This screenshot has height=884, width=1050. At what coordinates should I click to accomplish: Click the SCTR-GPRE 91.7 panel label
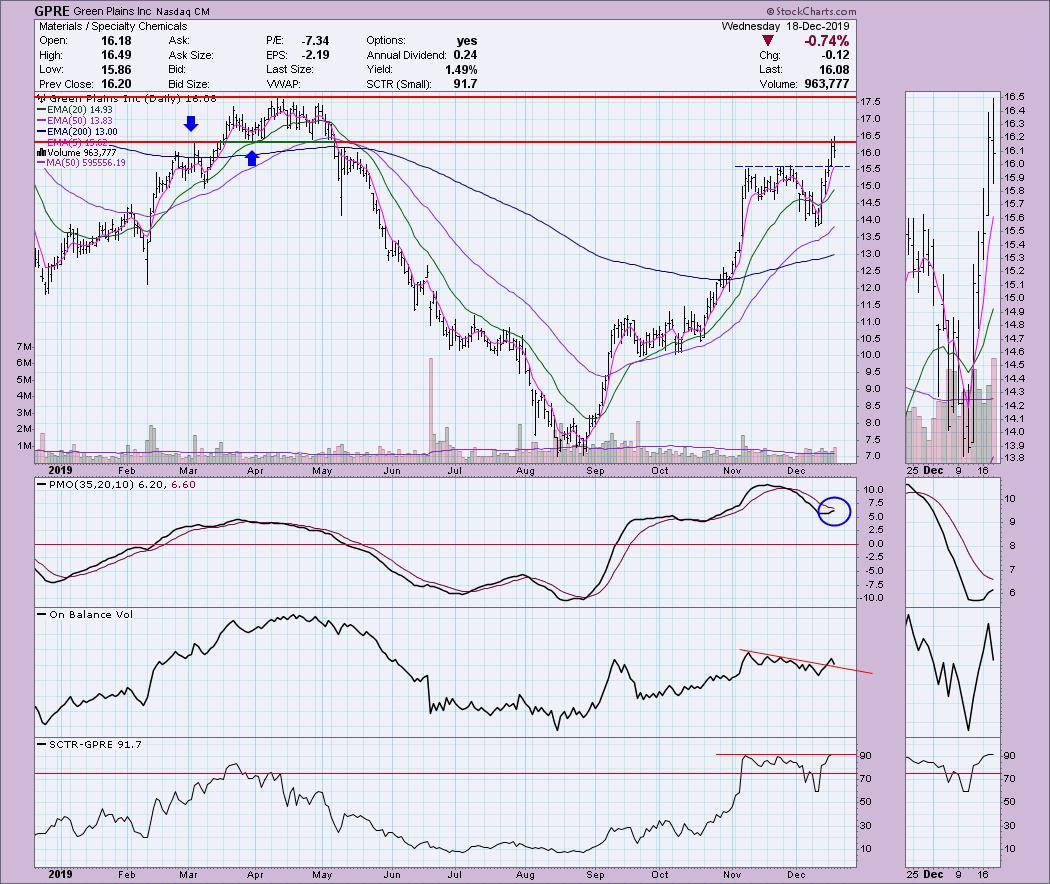pyautogui.click(x=94, y=744)
